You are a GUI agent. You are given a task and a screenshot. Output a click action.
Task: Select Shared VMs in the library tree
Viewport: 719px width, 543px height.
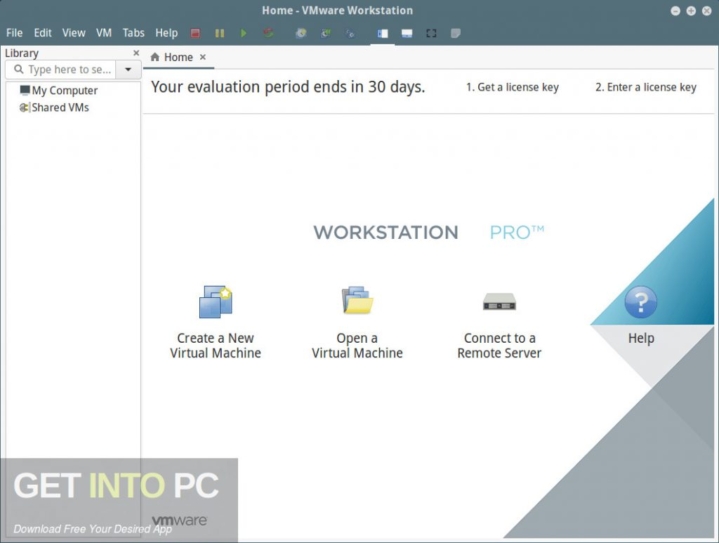click(54, 107)
